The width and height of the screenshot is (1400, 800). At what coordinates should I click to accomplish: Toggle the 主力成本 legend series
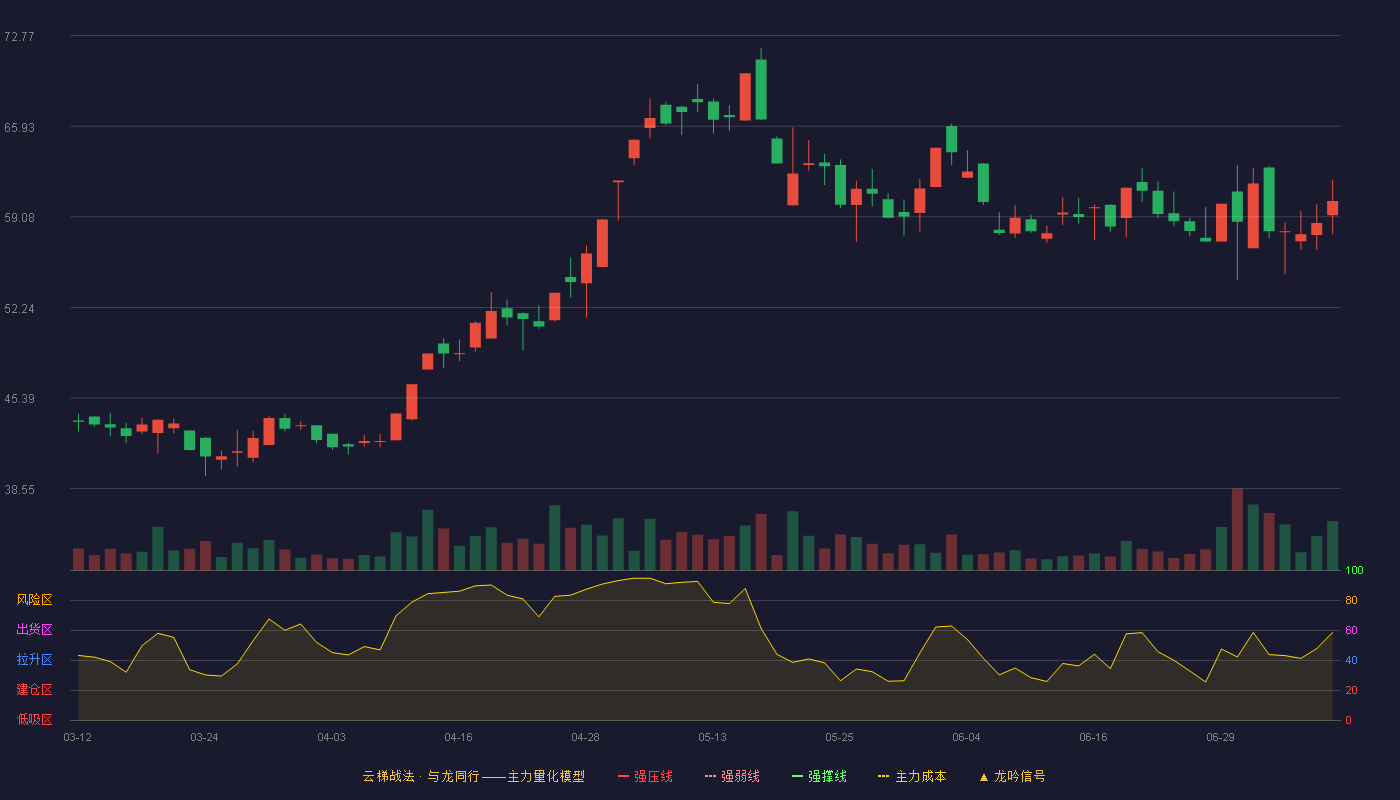tap(912, 776)
